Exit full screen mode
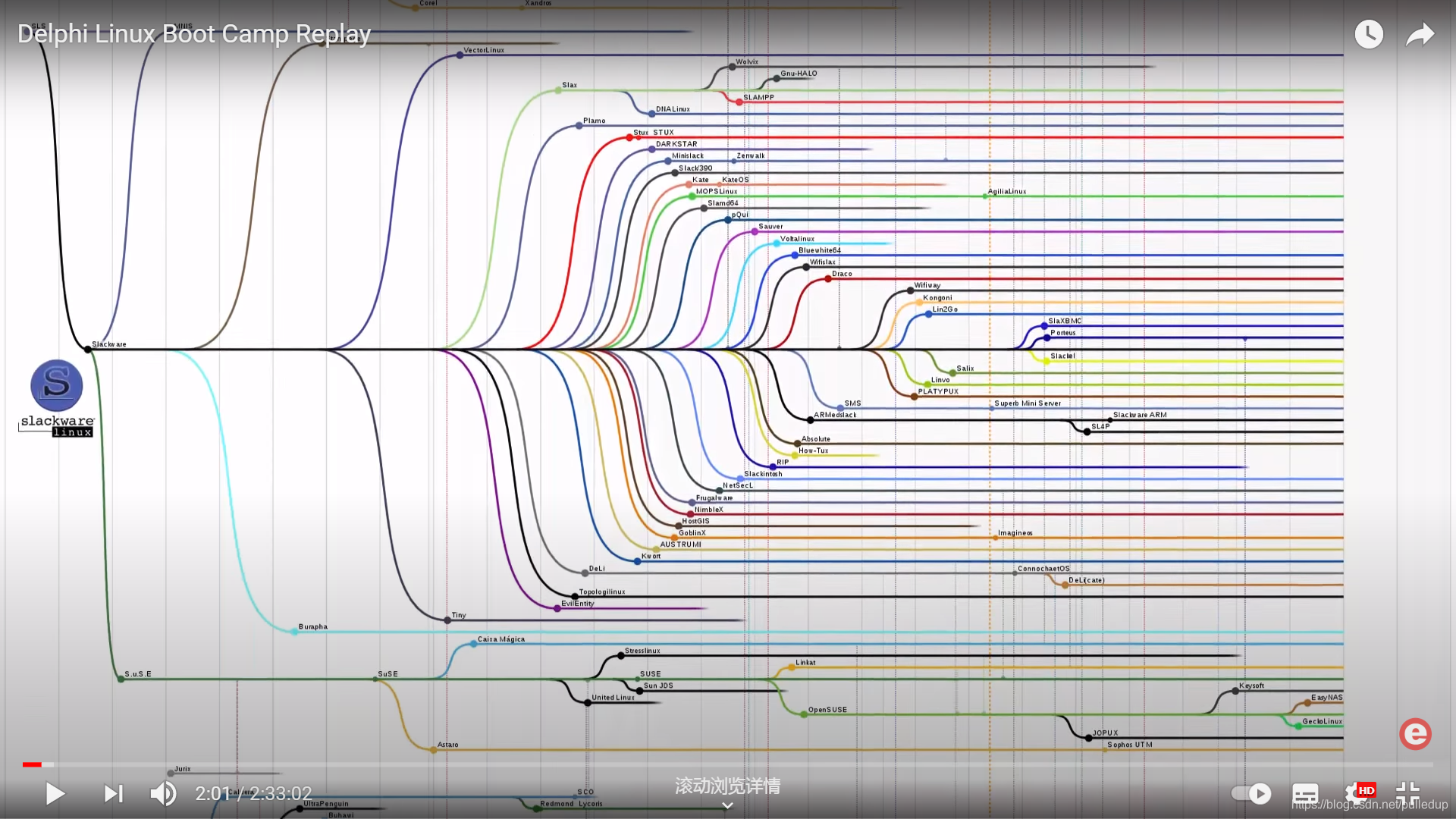Viewport: 1456px width, 819px height. (x=1407, y=794)
